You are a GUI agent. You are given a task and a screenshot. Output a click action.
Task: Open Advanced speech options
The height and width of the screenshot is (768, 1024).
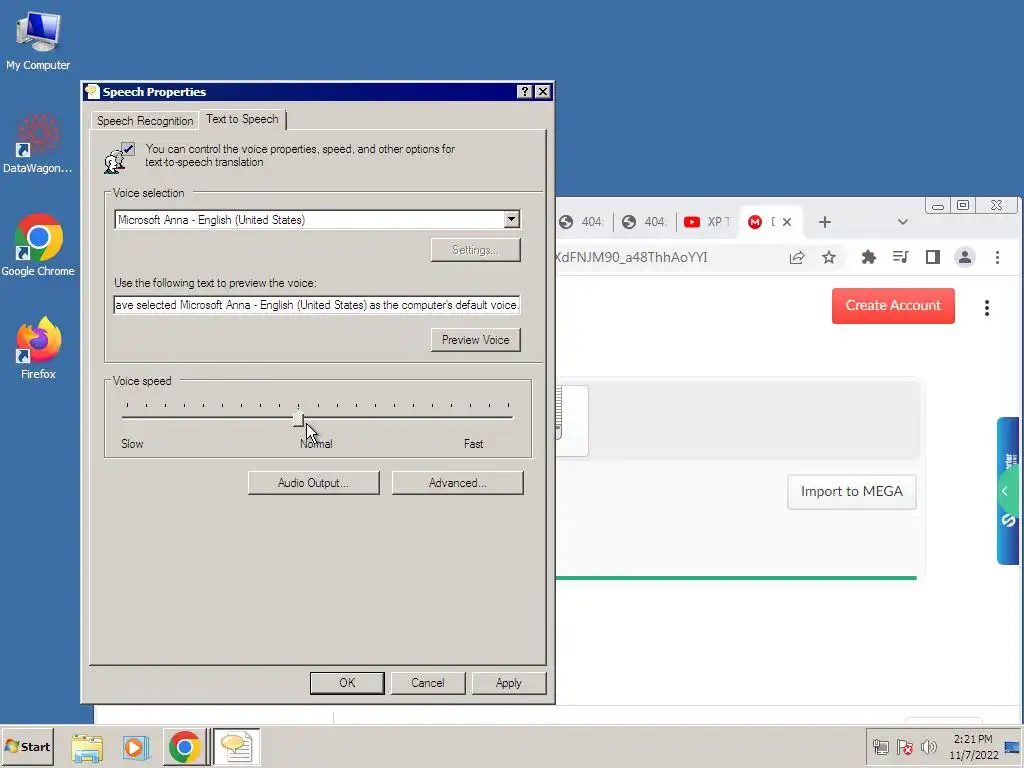457,483
